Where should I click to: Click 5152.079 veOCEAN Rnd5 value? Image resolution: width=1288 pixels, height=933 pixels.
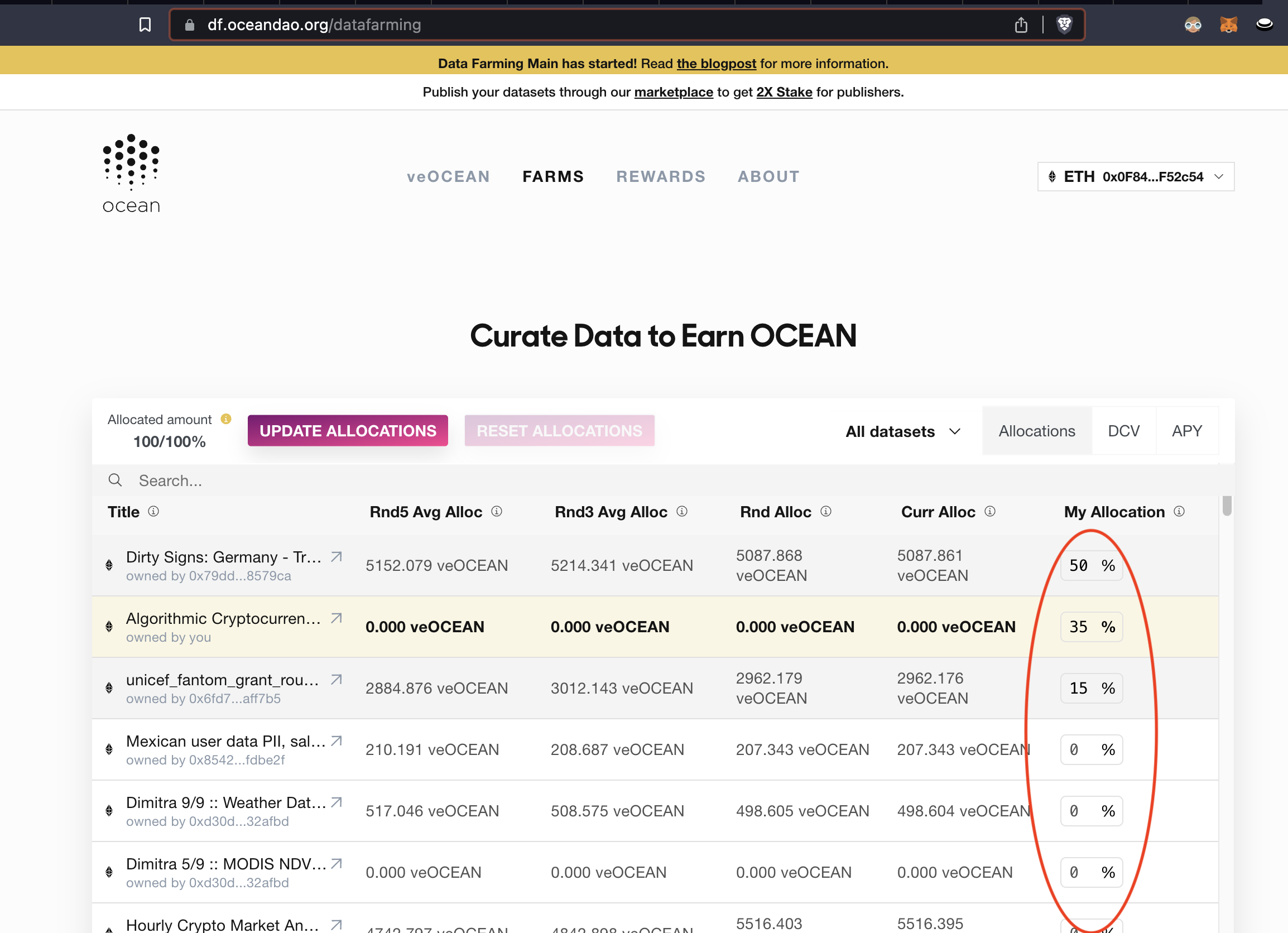tap(437, 565)
